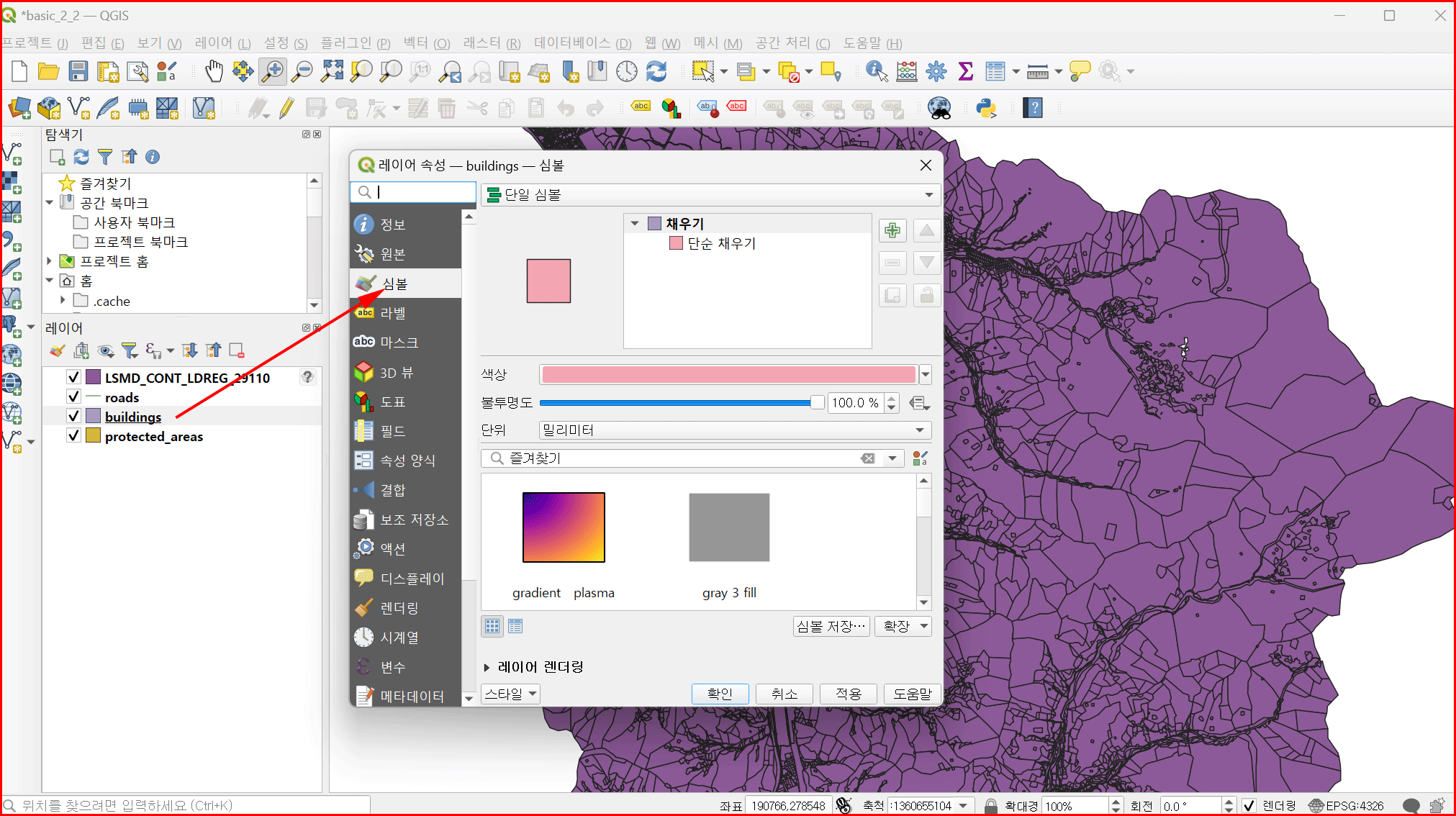The height and width of the screenshot is (816, 1456).
Task: Click the Zoom Out magnifier icon
Action: (302, 71)
